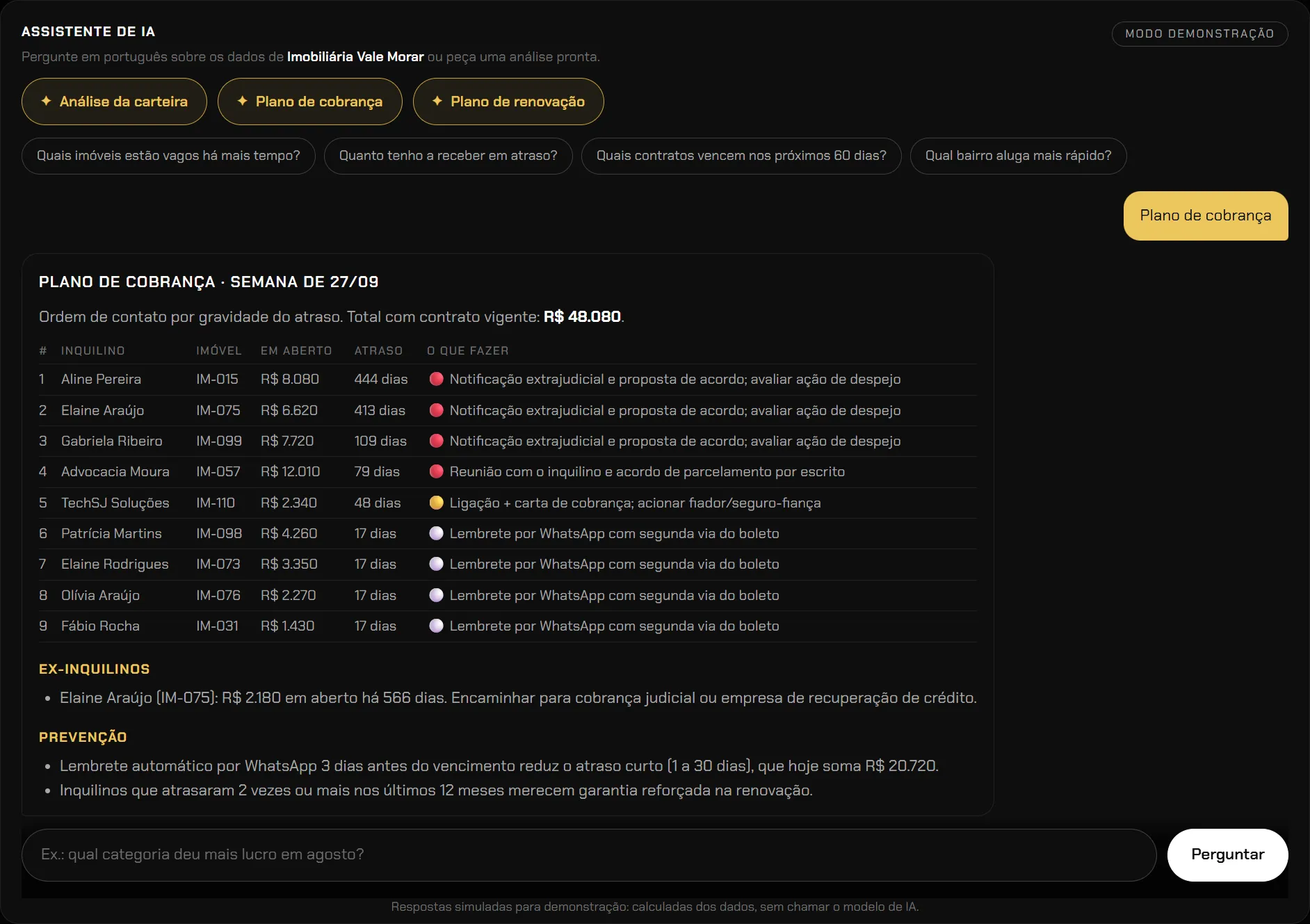Click the EX-INQUILINOS heading

coord(95,669)
